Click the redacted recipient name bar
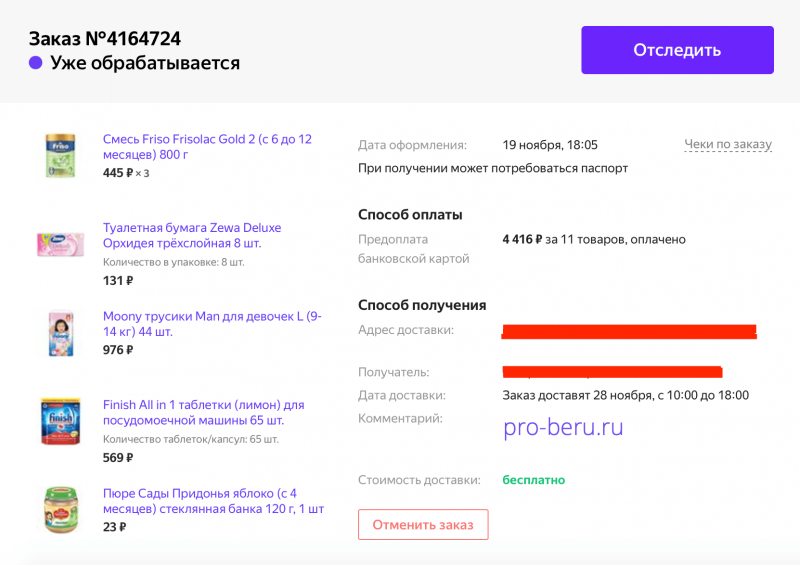 pyautogui.click(x=612, y=372)
